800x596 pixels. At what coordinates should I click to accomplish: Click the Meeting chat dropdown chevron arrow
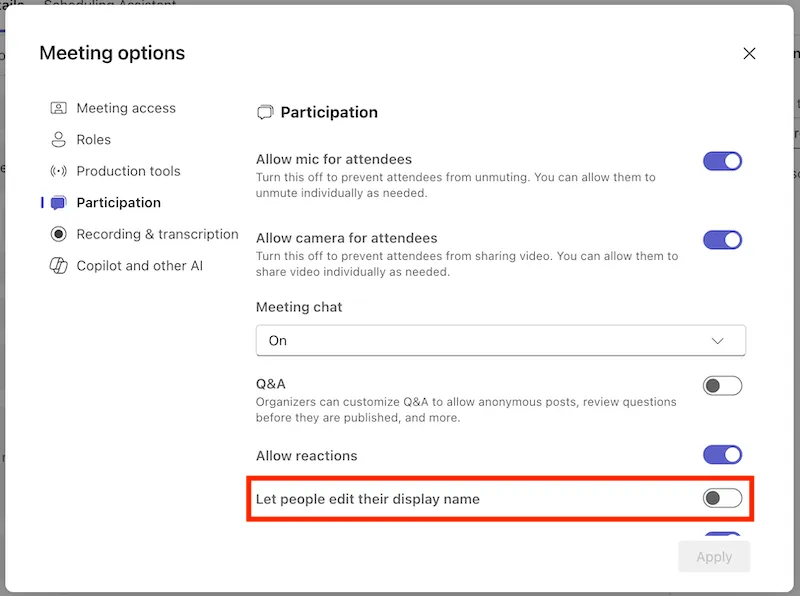(x=717, y=341)
